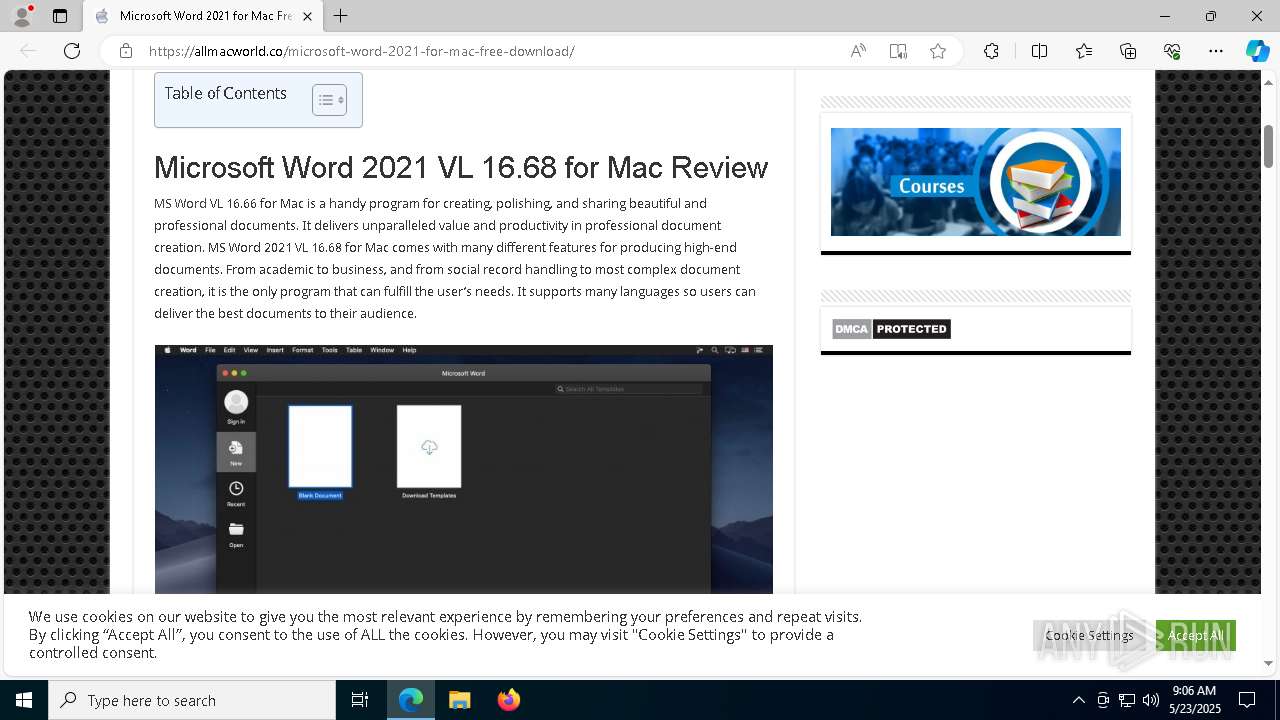The height and width of the screenshot is (720, 1280).
Task: Add this page to favorites
Action: pos(938,51)
